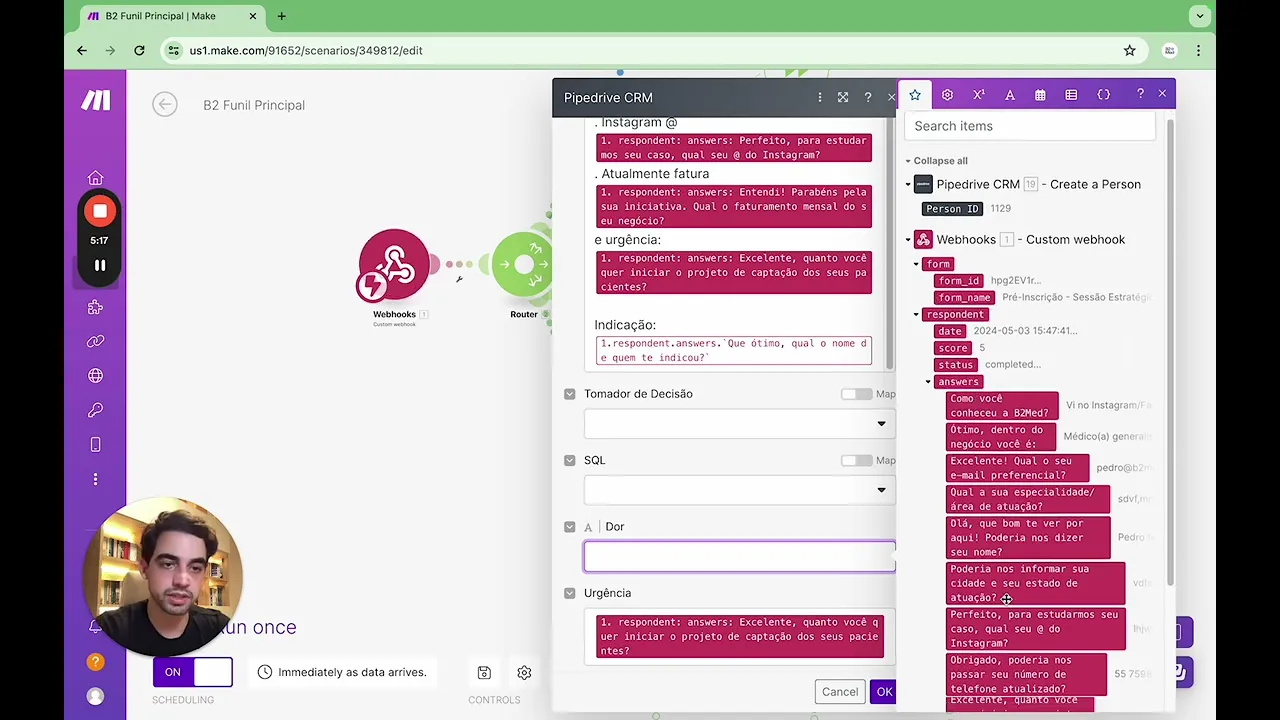Image resolution: width=1280 pixels, height=720 pixels.
Task: Open help in Pipedrive CRM dialog header
Action: pyautogui.click(x=867, y=97)
